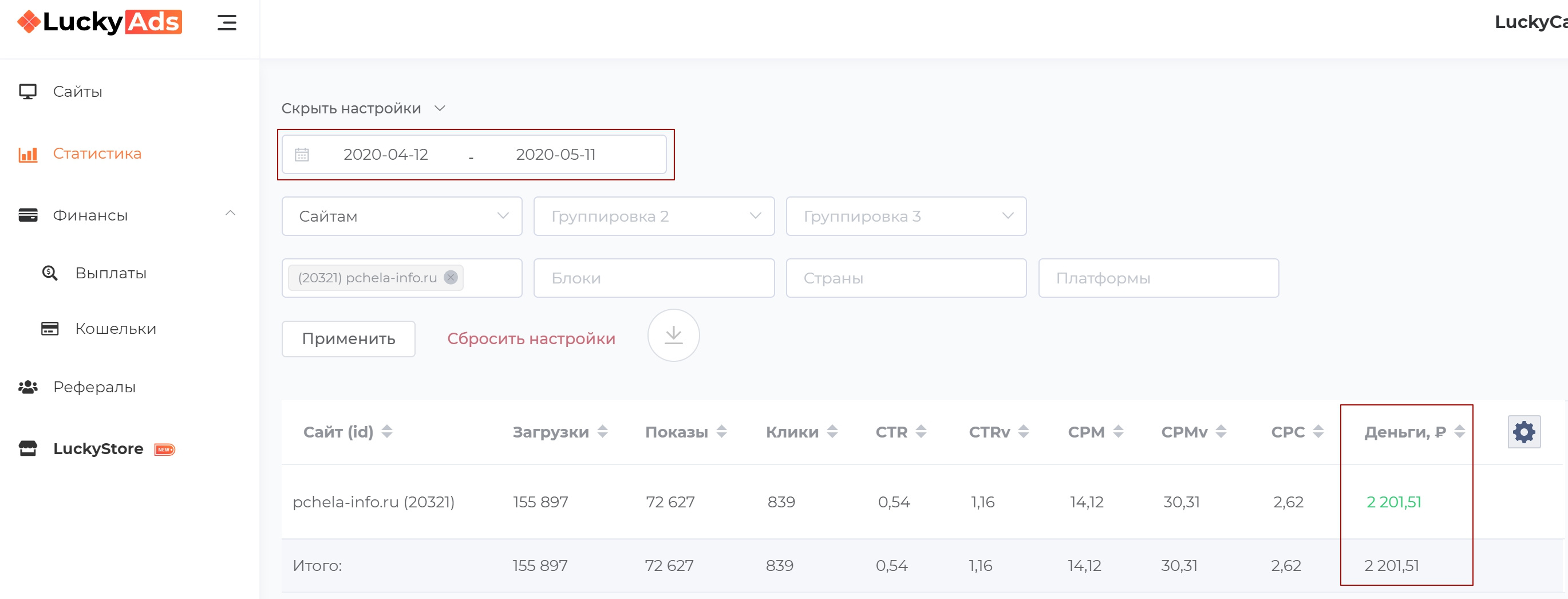Click the Страны filter field

(x=906, y=278)
